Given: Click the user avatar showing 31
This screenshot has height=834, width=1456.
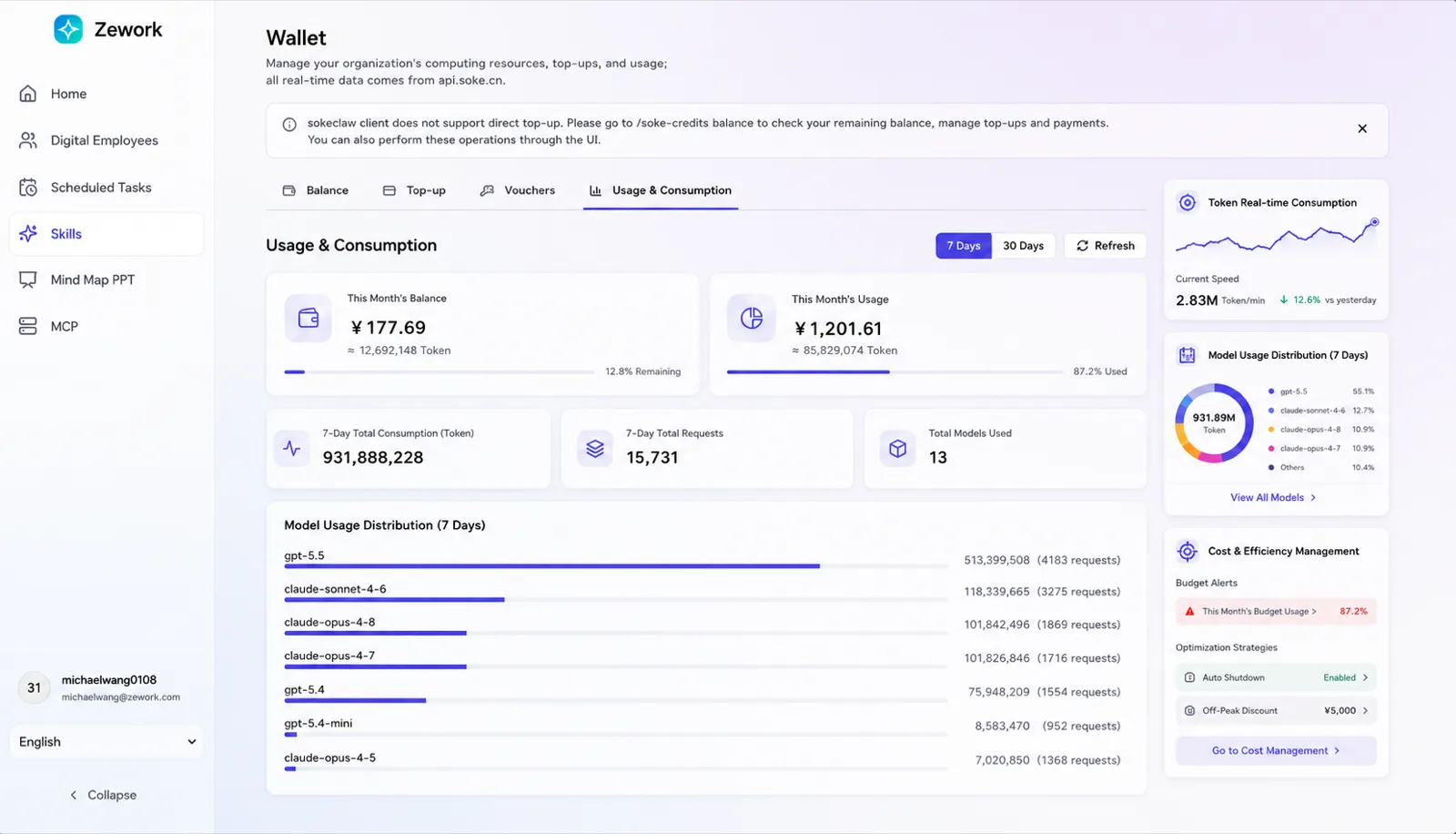Looking at the screenshot, I should coord(34,687).
